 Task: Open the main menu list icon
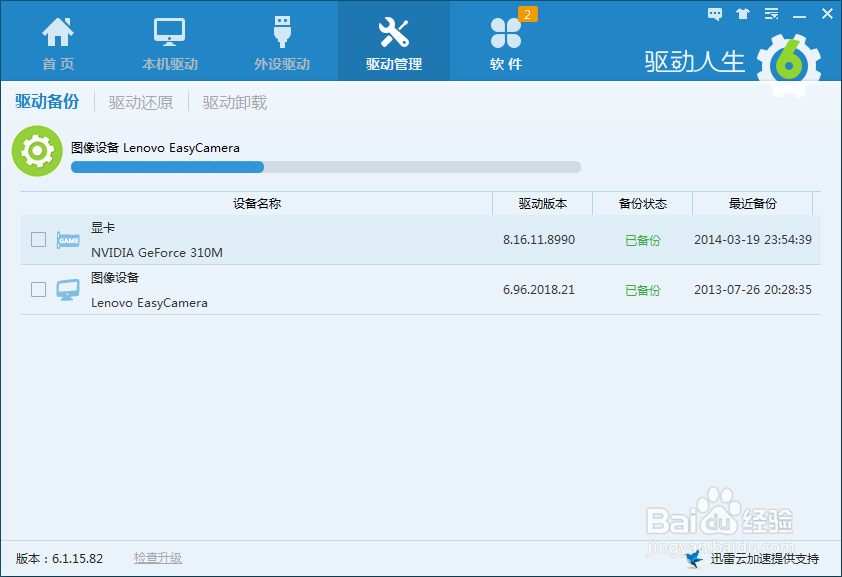pos(772,14)
